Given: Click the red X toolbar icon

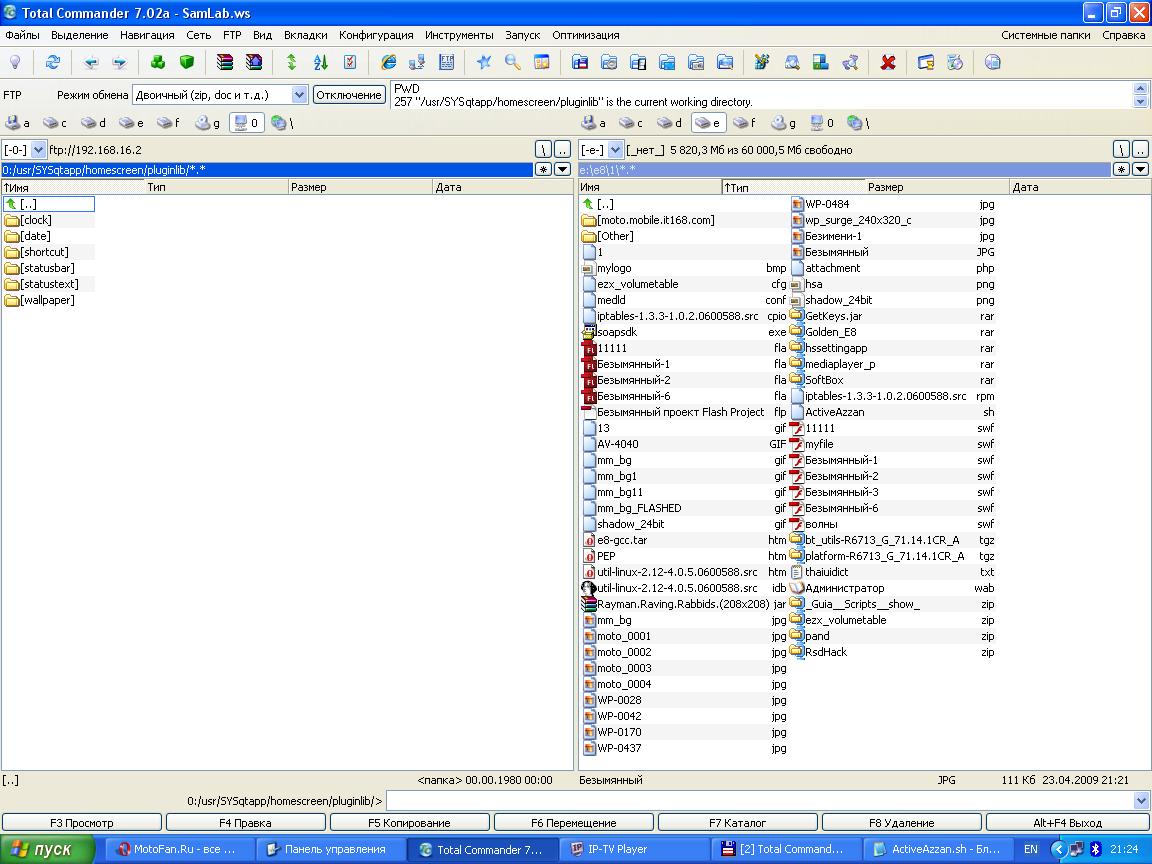Looking at the screenshot, I should (888, 62).
